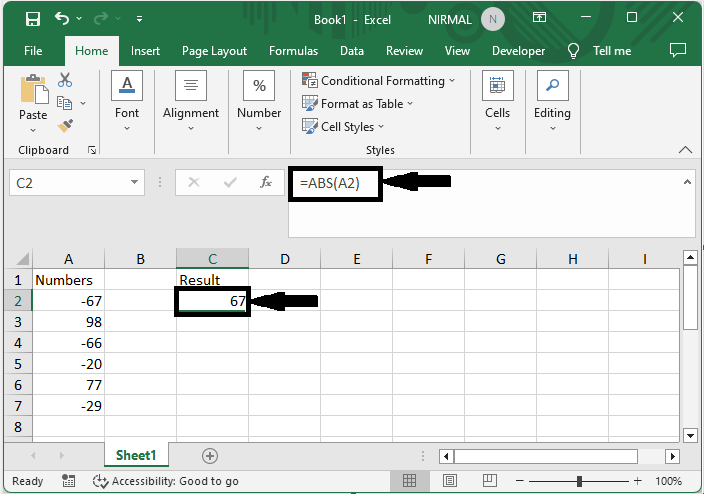
Task: Click the horizontal scrollbar right arrow
Action: [672, 457]
